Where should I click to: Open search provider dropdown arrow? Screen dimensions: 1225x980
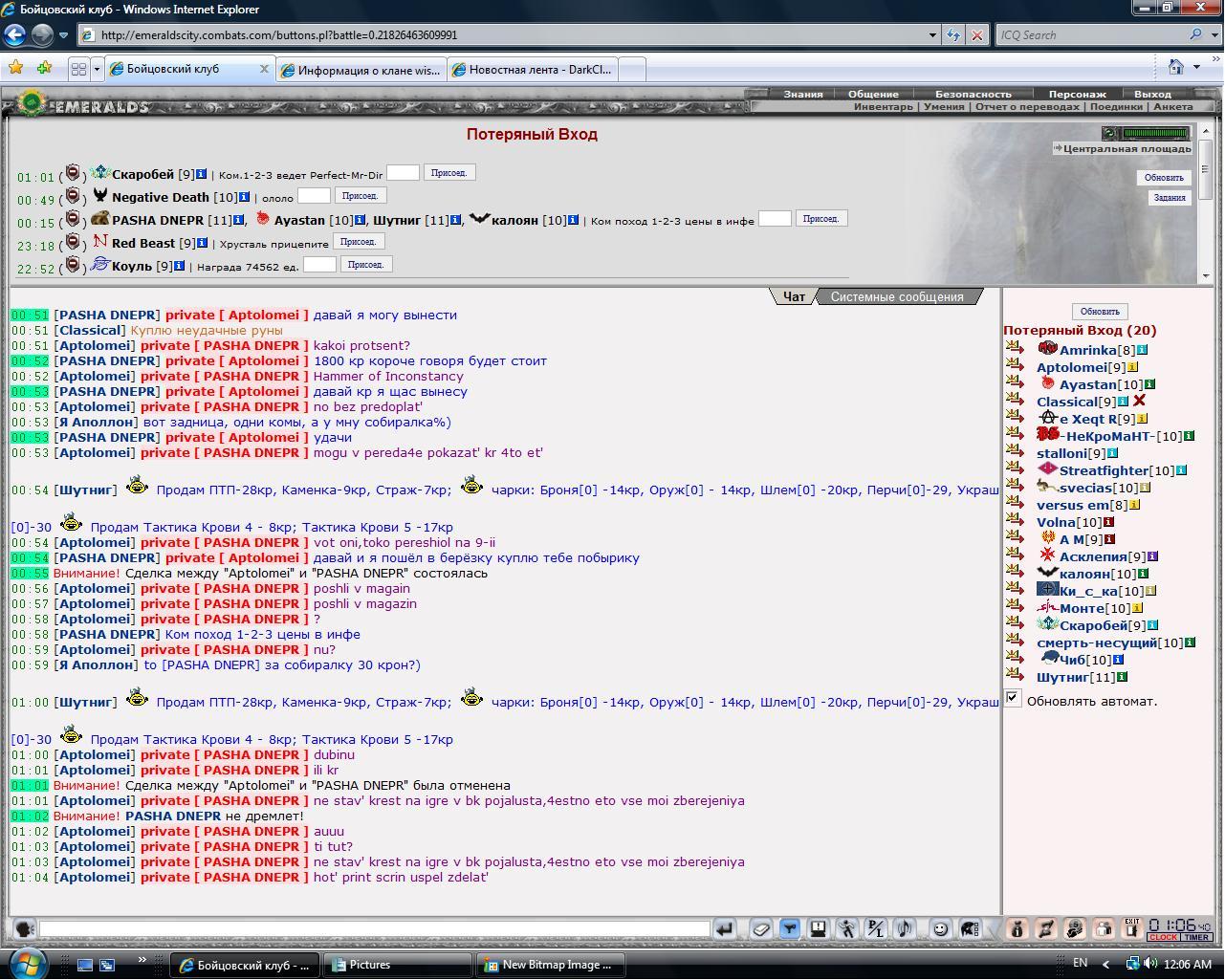(1213, 35)
